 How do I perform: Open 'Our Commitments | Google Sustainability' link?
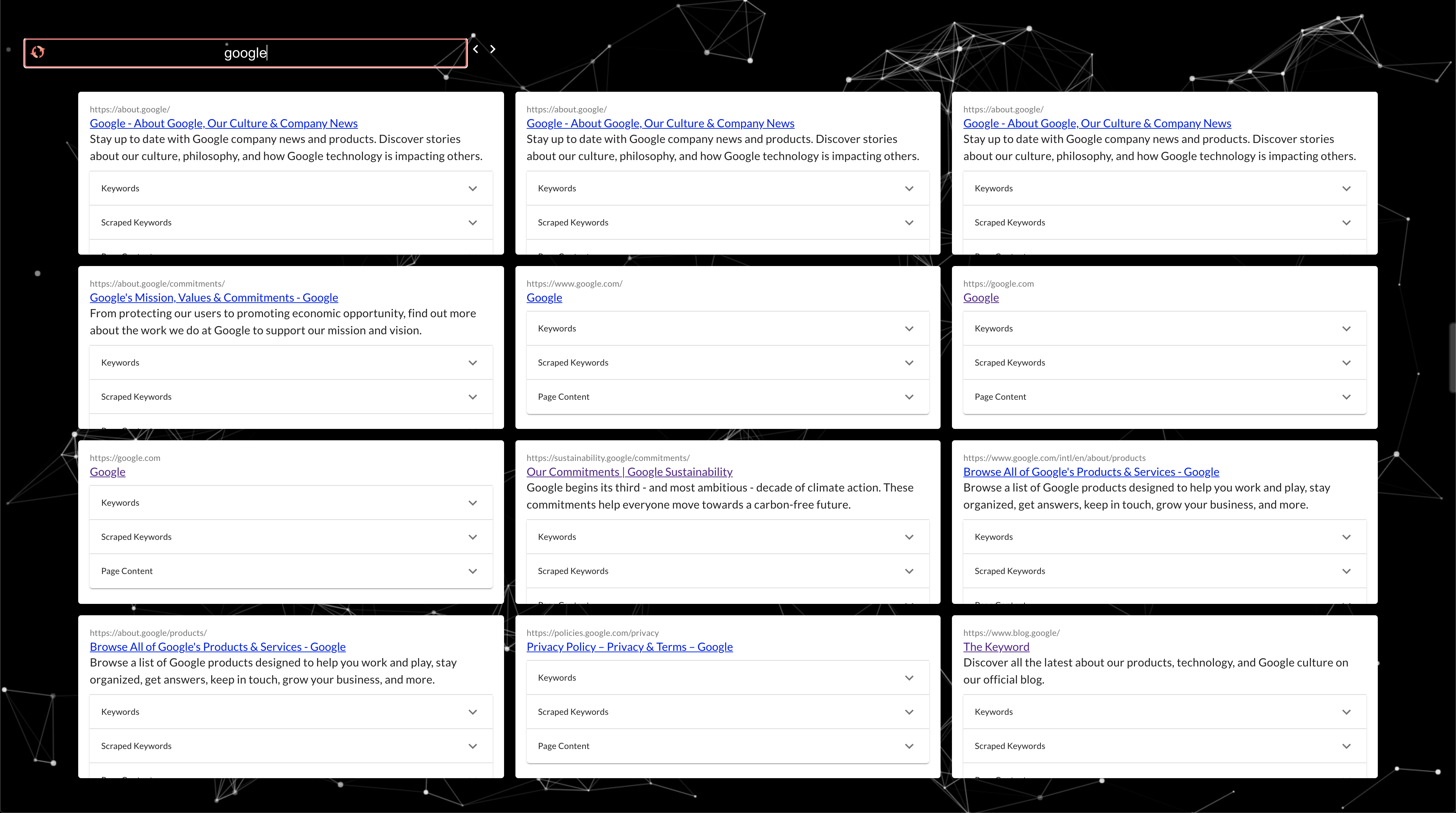[629, 472]
